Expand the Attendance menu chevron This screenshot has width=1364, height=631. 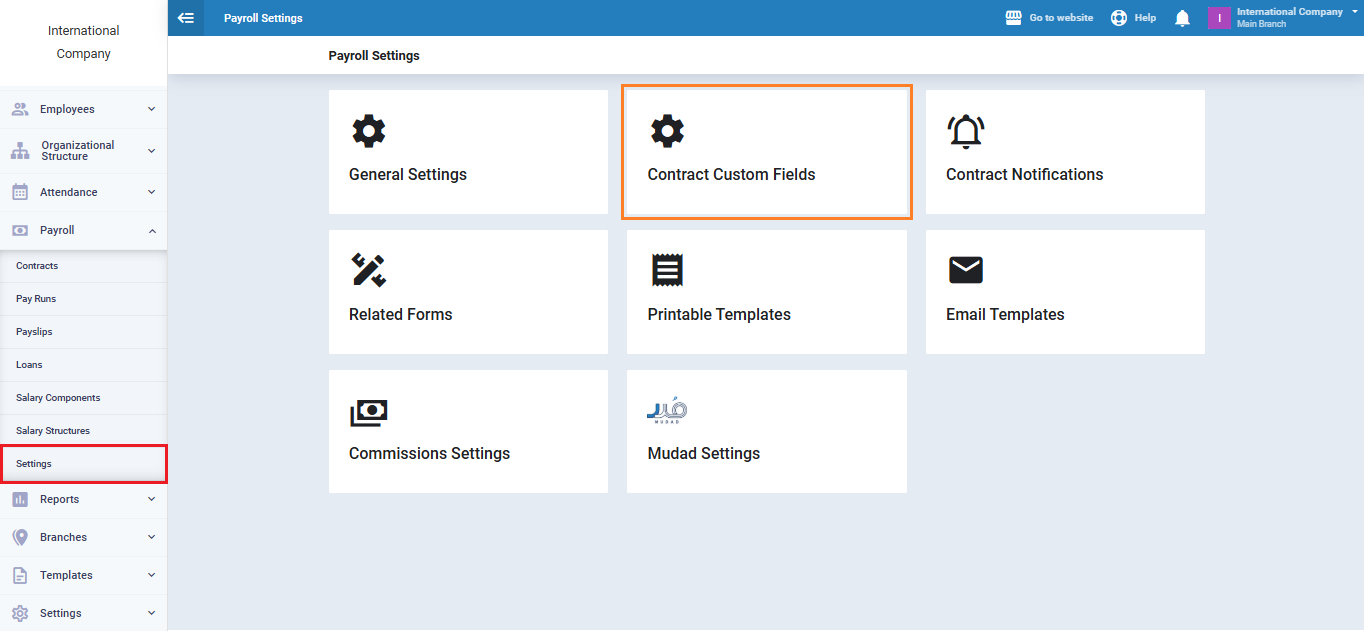pos(151,192)
